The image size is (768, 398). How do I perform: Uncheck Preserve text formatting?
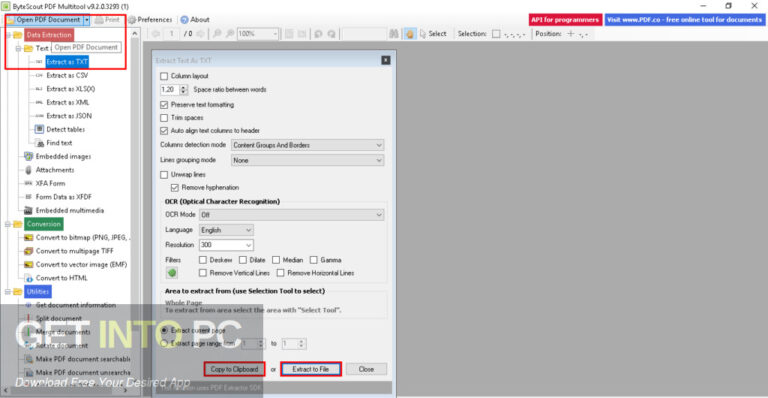pos(164,105)
